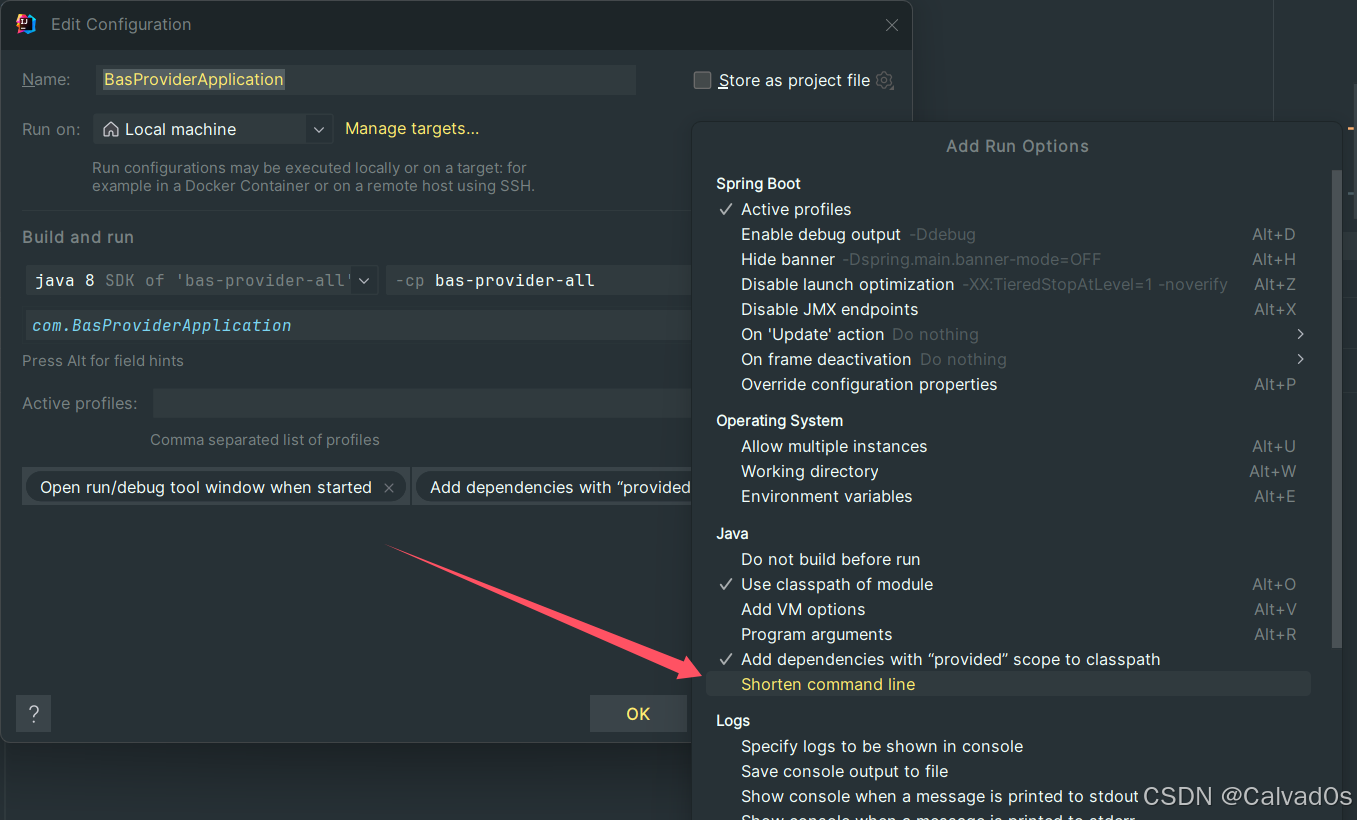Select Shorten command line option

tap(828, 684)
